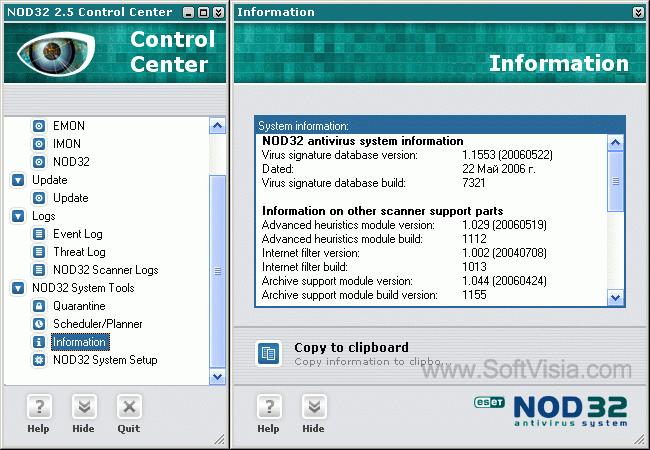The width and height of the screenshot is (650, 450).
Task: Click the Information 'i' icon
Action: (x=39, y=342)
